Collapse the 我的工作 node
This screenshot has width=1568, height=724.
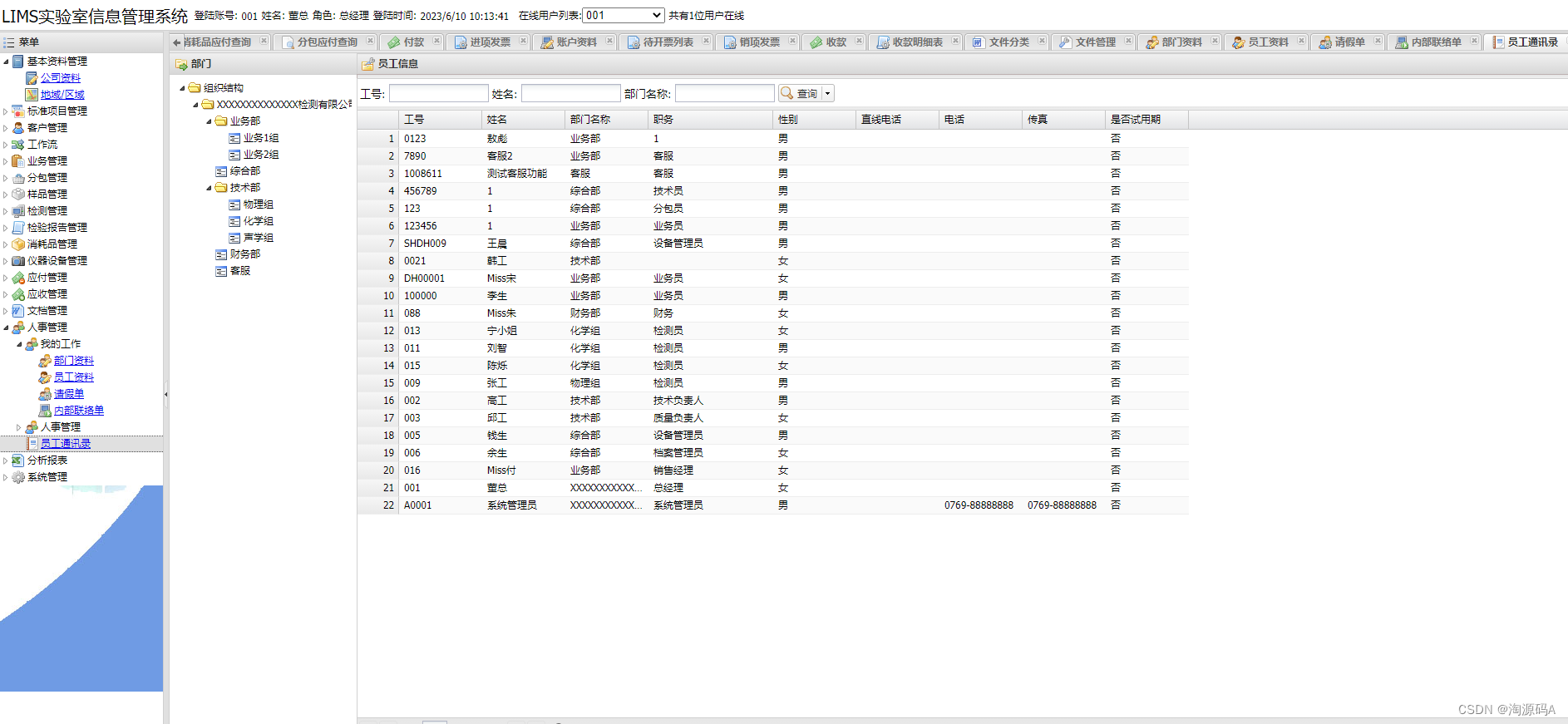tap(20, 344)
